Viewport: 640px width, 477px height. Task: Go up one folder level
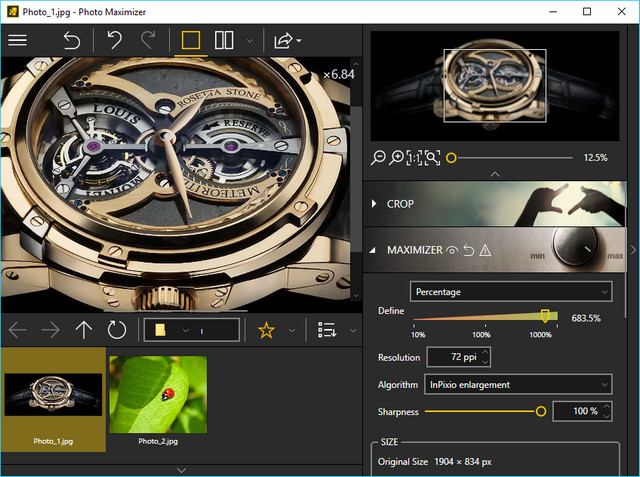click(84, 330)
